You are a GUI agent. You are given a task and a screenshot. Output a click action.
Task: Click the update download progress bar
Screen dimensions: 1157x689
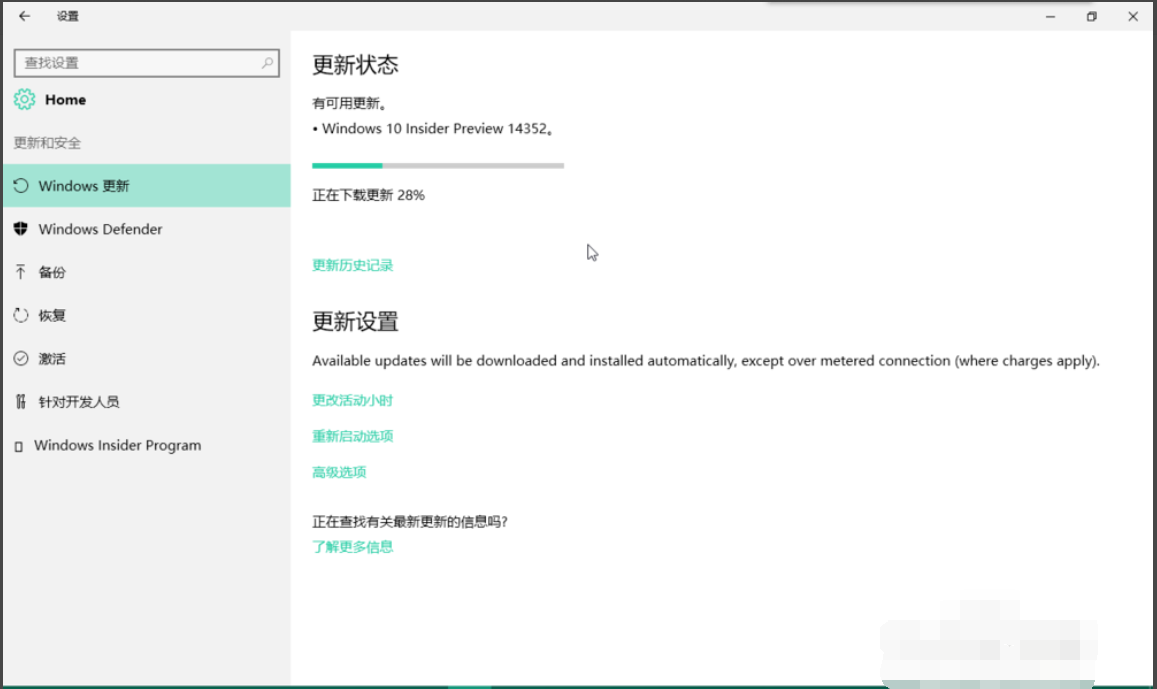pos(438,165)
